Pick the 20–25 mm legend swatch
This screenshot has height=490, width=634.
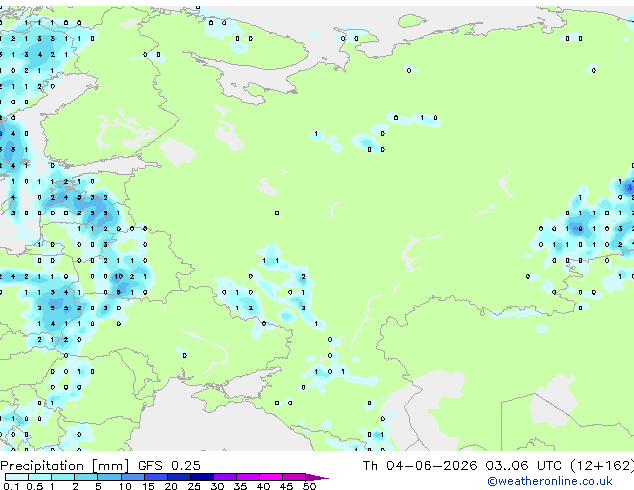pyautogui.click(x=179, y=477)
